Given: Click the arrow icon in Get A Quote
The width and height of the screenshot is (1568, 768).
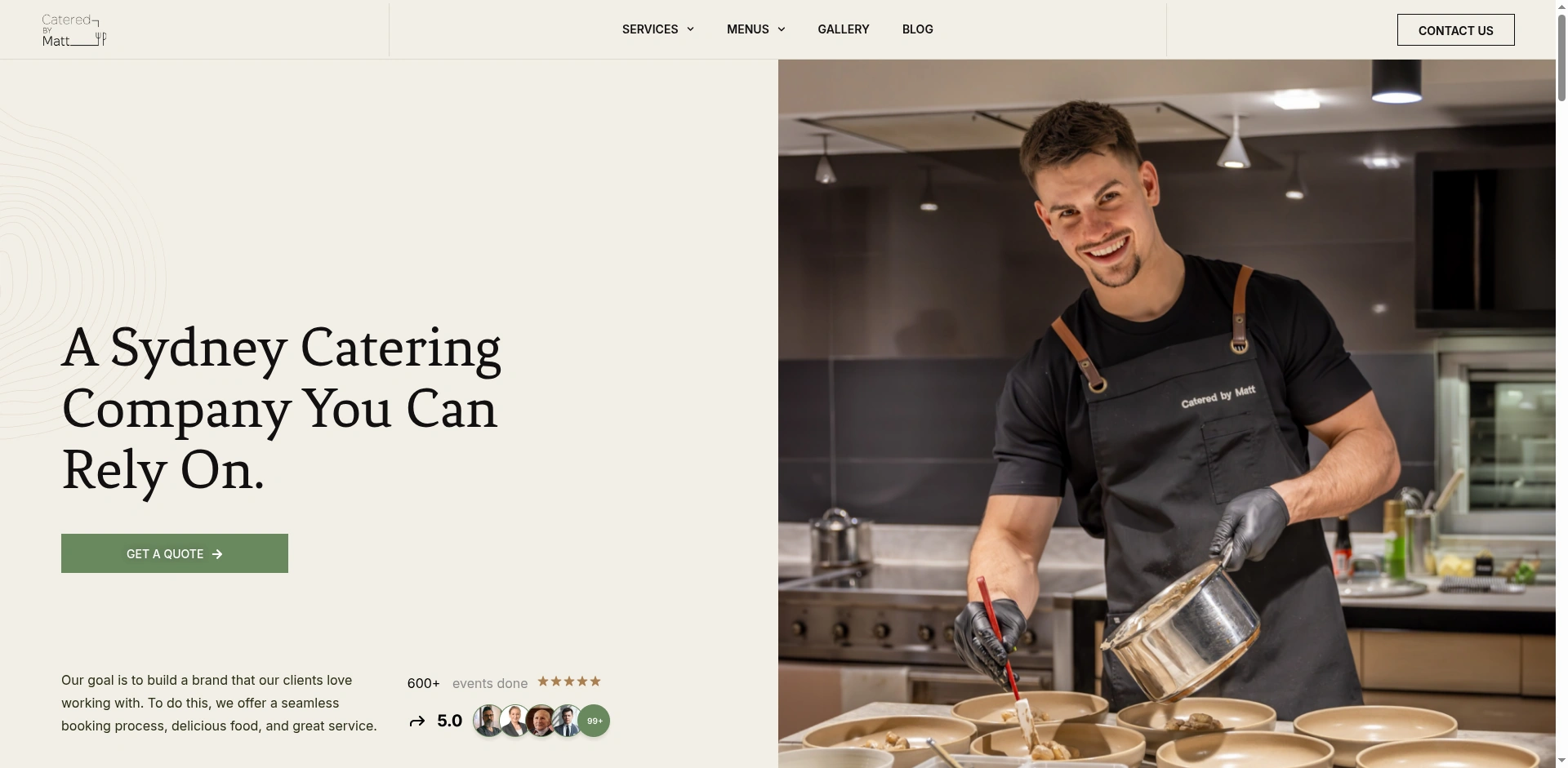Looking at the screenshot, I should 217,554.
